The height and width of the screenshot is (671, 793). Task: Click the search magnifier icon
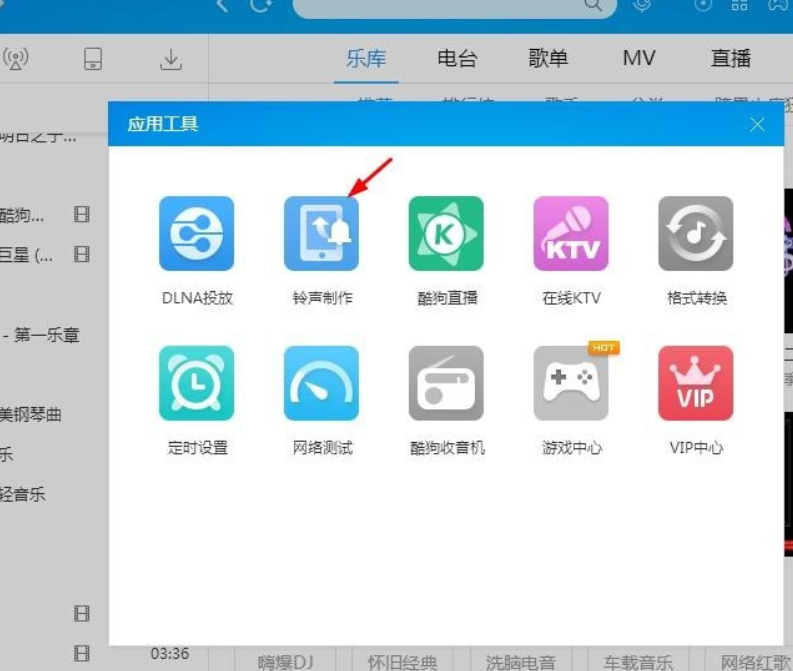click(593, 5)
